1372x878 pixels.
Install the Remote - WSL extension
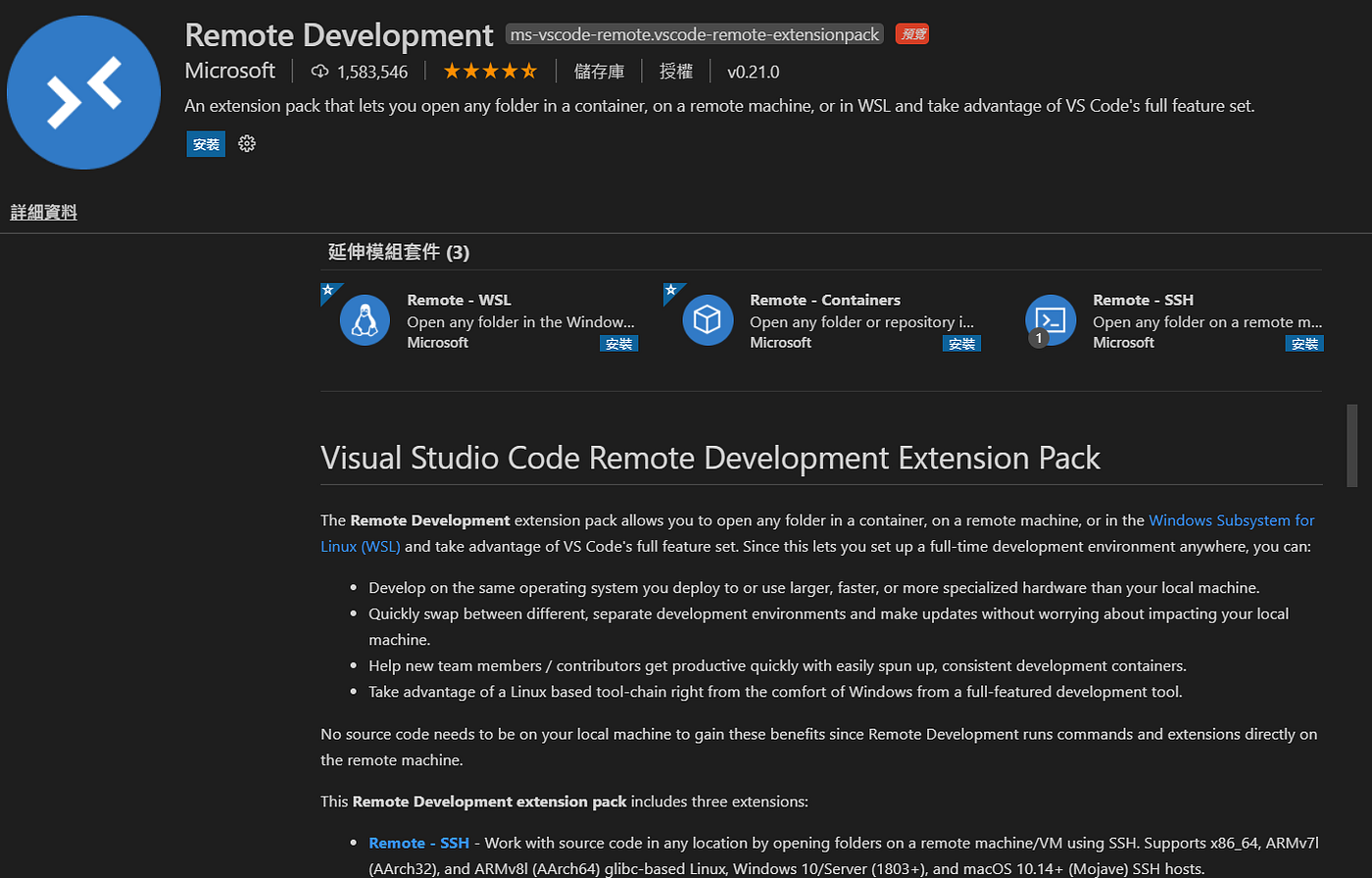[x=619, y=344]
